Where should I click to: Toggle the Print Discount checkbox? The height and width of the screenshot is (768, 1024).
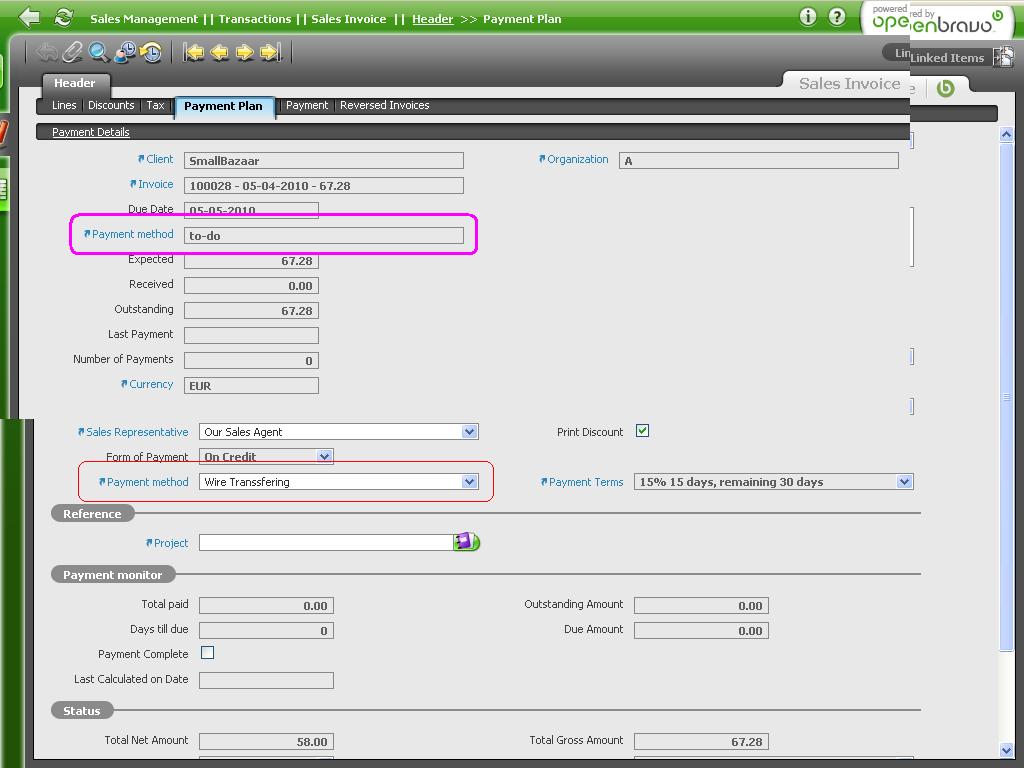click(642, 431)
